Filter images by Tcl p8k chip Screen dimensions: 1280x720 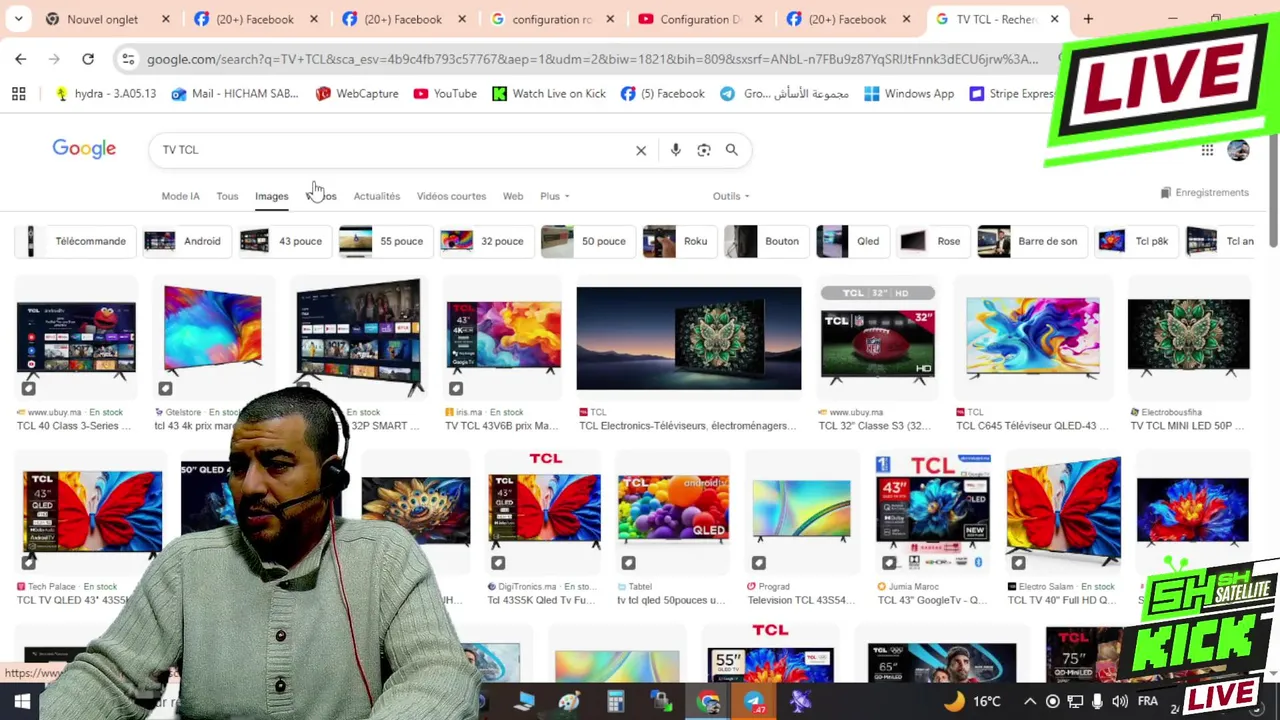click(1134, 241)
